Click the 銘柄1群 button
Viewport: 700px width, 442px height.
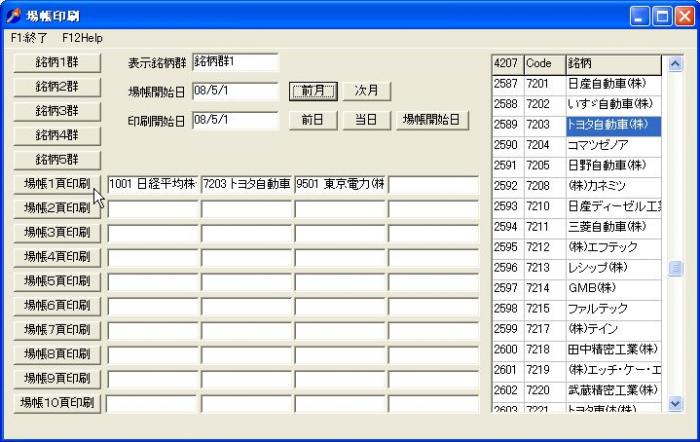pyautogui.click(x=56, y=62)
